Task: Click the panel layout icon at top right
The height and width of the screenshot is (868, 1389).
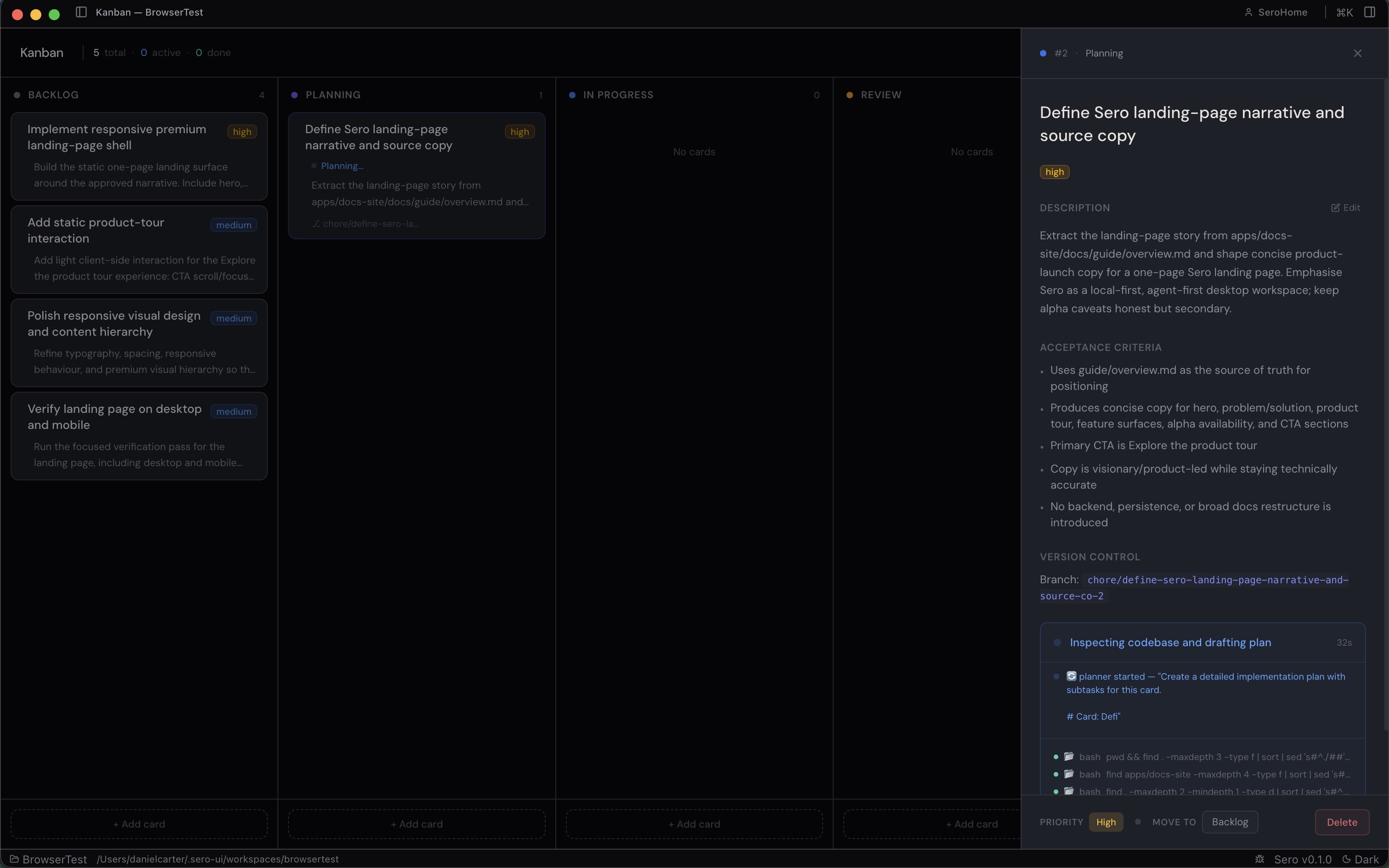Action: pos(1370,11)
